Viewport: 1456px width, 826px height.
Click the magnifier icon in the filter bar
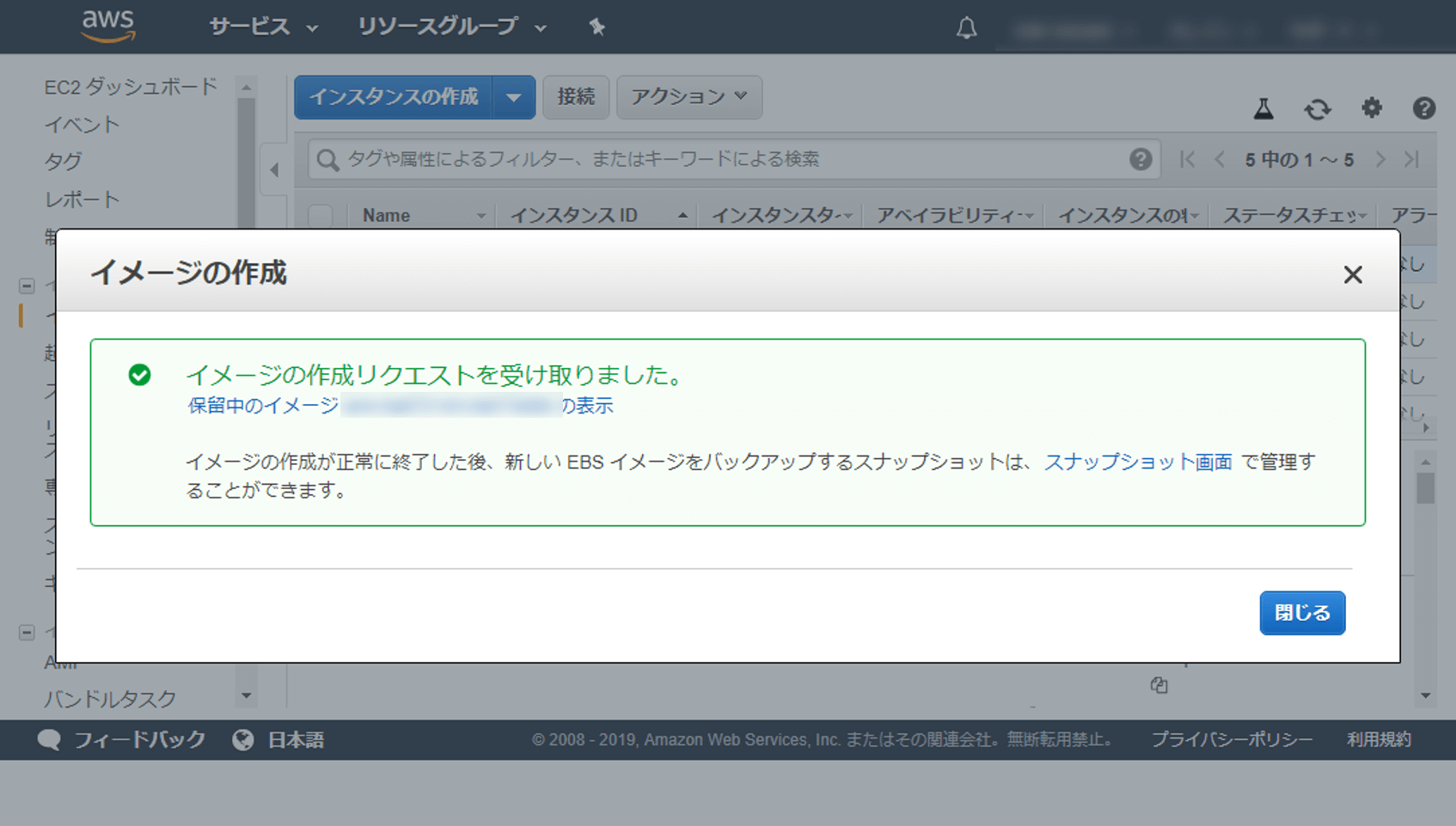327,159
